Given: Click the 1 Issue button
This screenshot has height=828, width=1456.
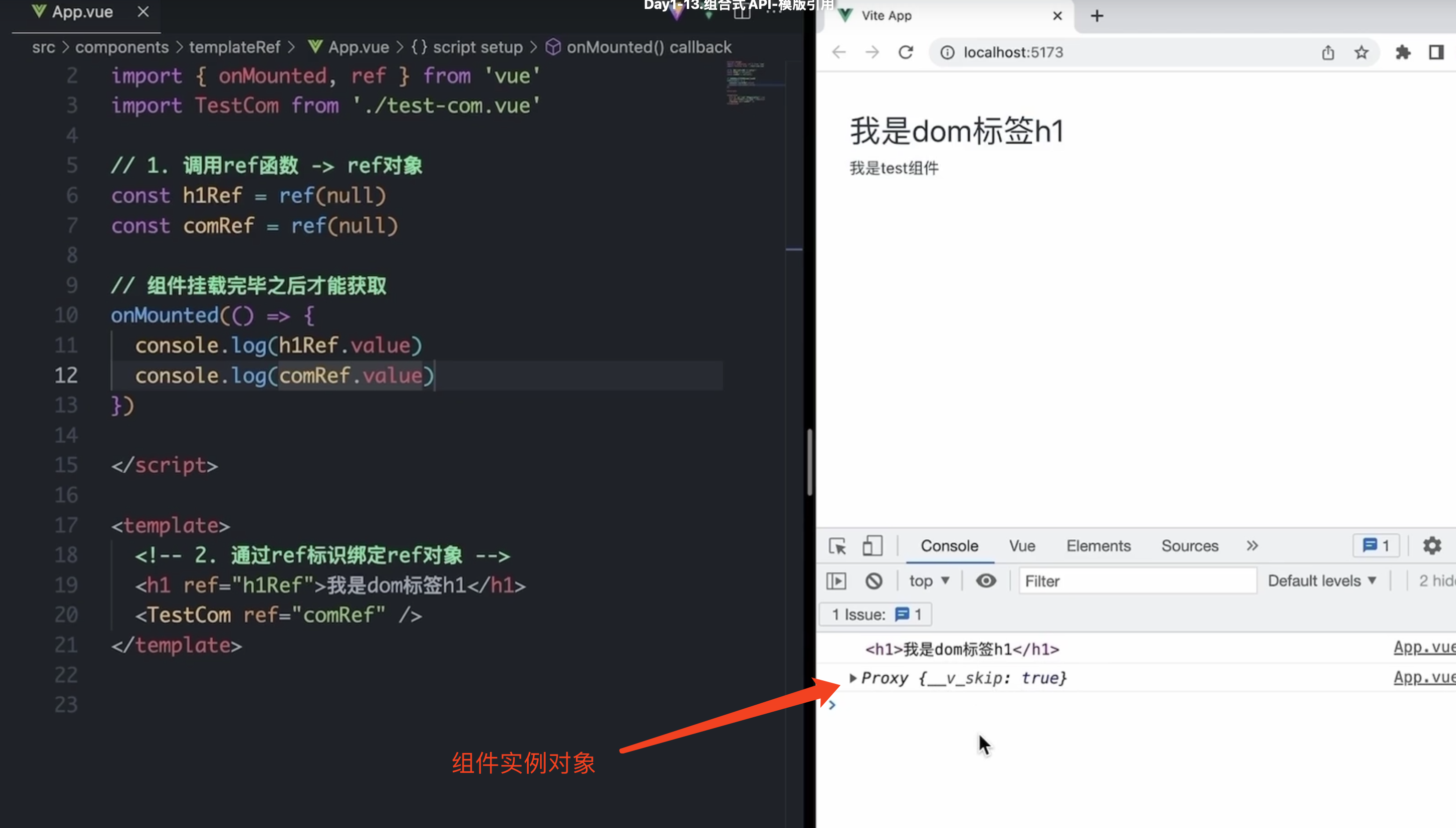Looking at the screenshot, I should [x=876, y=614].
